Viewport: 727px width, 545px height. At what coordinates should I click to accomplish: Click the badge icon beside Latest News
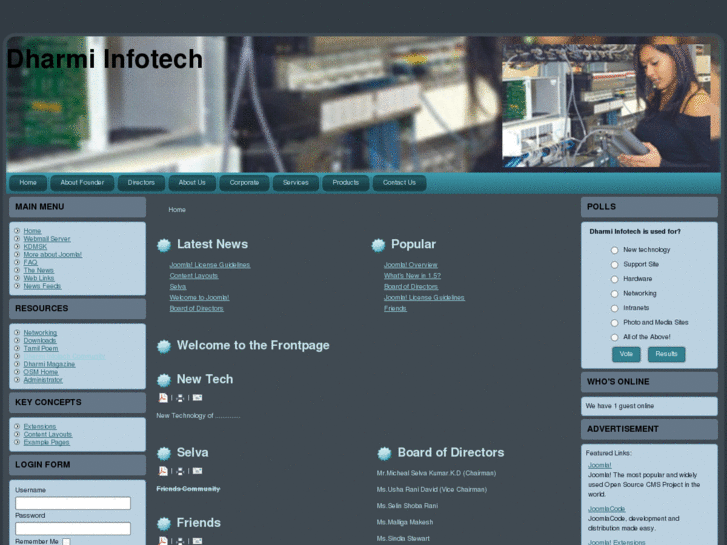[164, 245]
